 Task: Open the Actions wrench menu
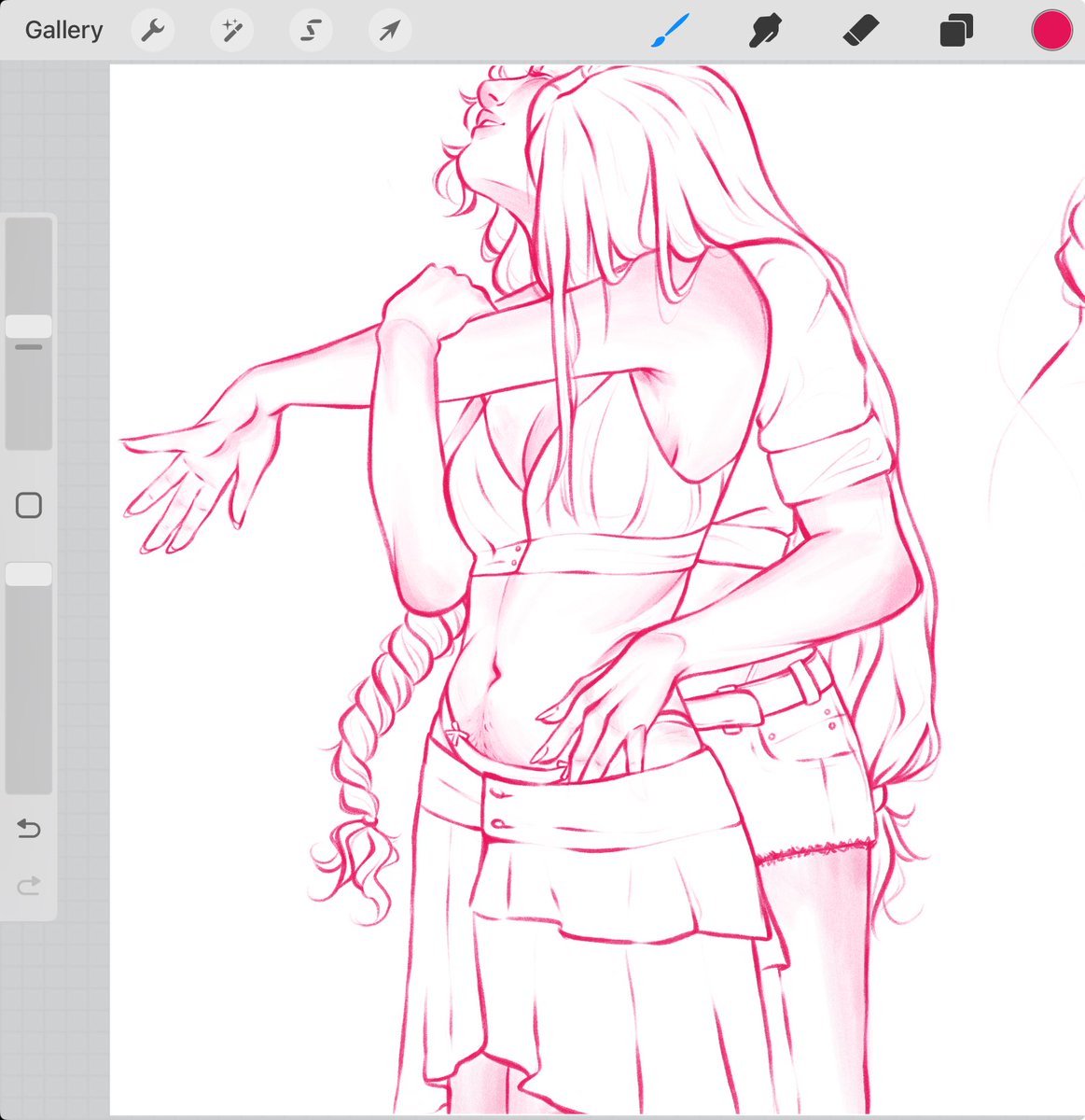pyautogui.click(x=152, y=29)
